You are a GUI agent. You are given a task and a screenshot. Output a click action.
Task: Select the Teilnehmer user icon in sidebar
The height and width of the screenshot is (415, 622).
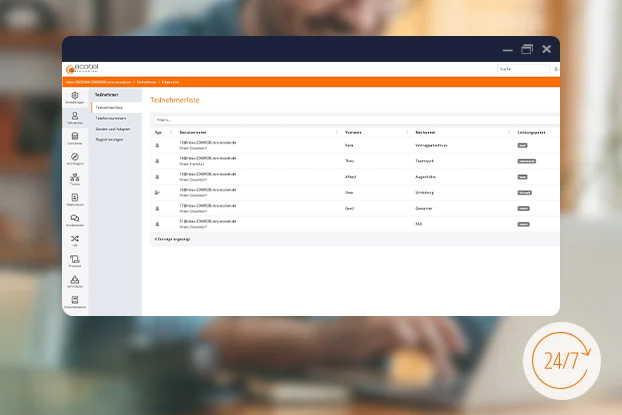point(75,117)
